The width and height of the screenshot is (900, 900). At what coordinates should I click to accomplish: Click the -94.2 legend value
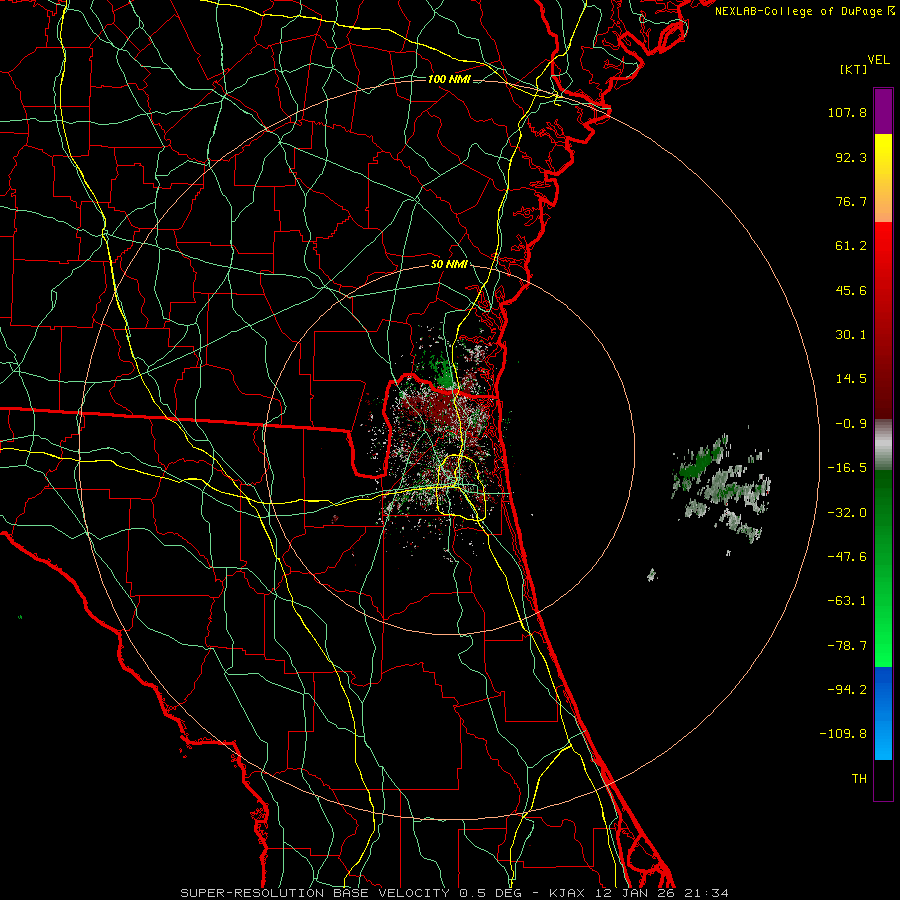(x=847, y=690)
